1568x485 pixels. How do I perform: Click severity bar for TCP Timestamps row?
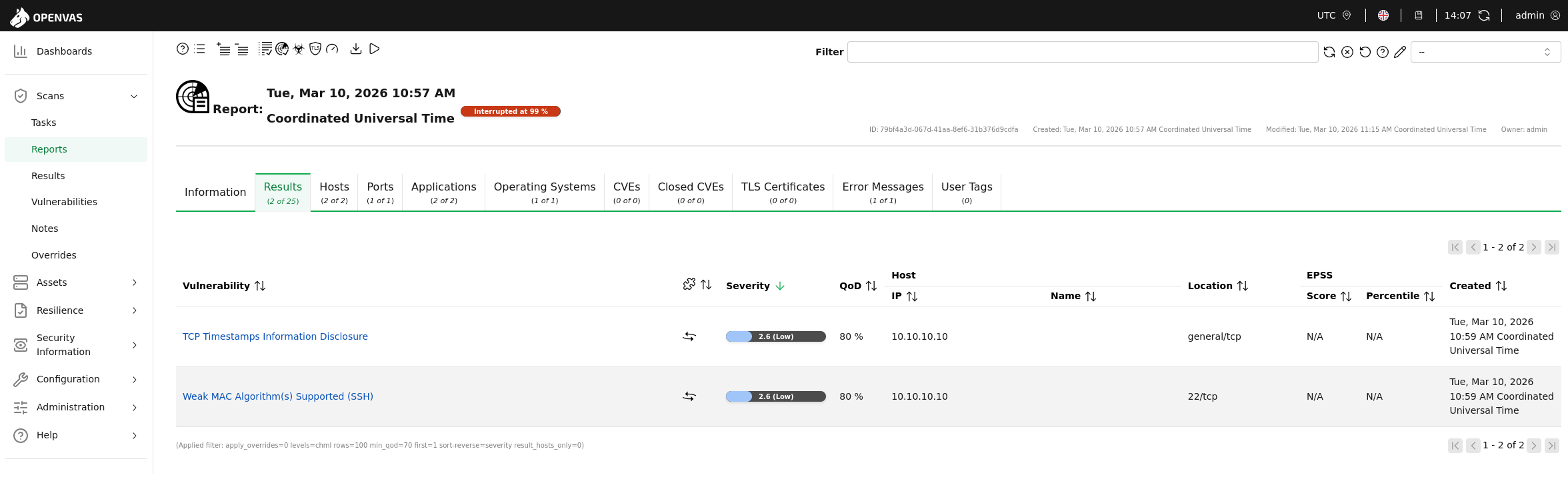pyautogui.click(x=776, y=336)
